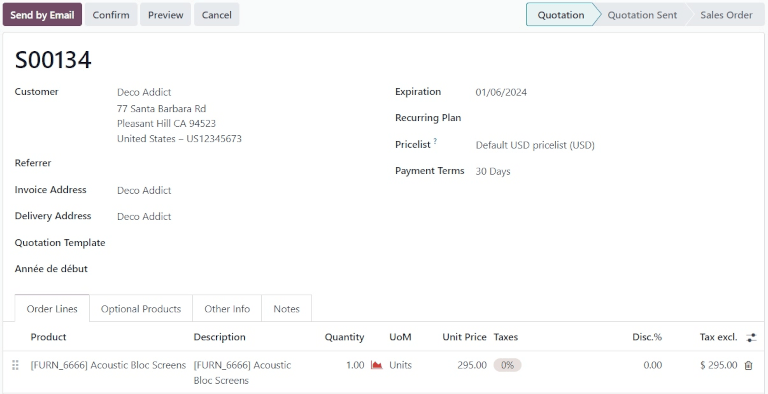Image resolution: width=768 pixels, height=394 pixels.
Task: Select the Notes tab
Action: [287, 309]
